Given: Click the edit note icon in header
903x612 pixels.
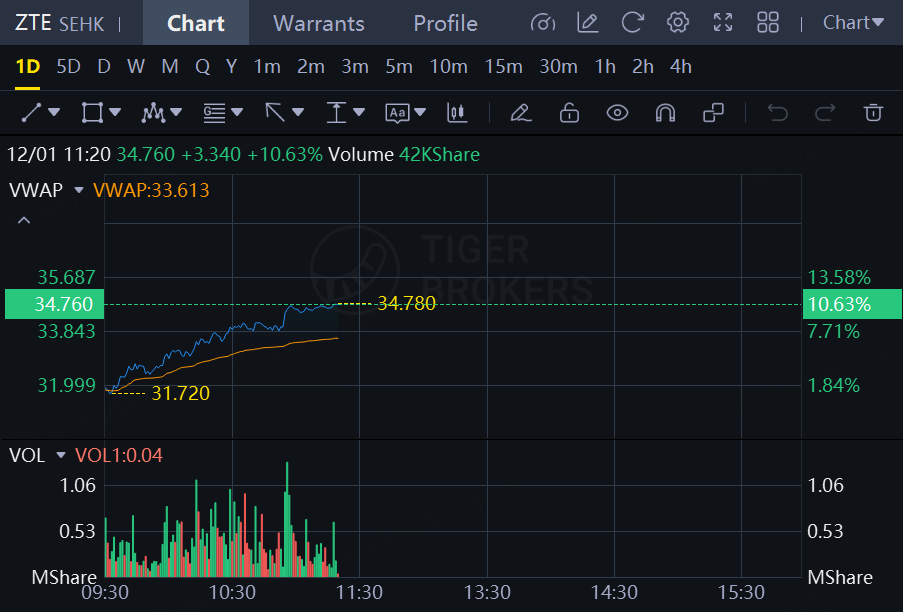Looking at the screenshot, I should click(x=587, y=22).
